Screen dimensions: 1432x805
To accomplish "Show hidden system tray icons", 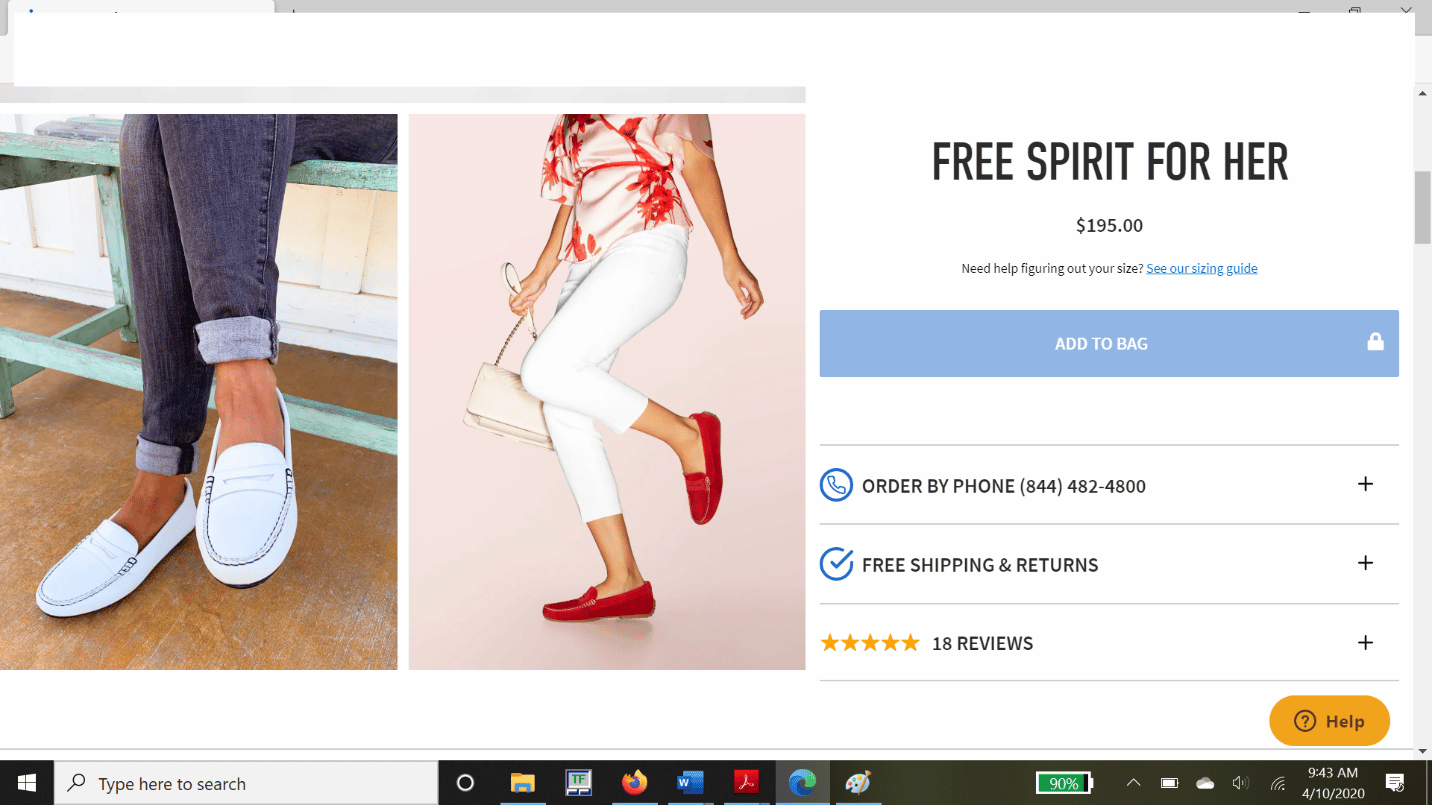I will point(1133,783).
